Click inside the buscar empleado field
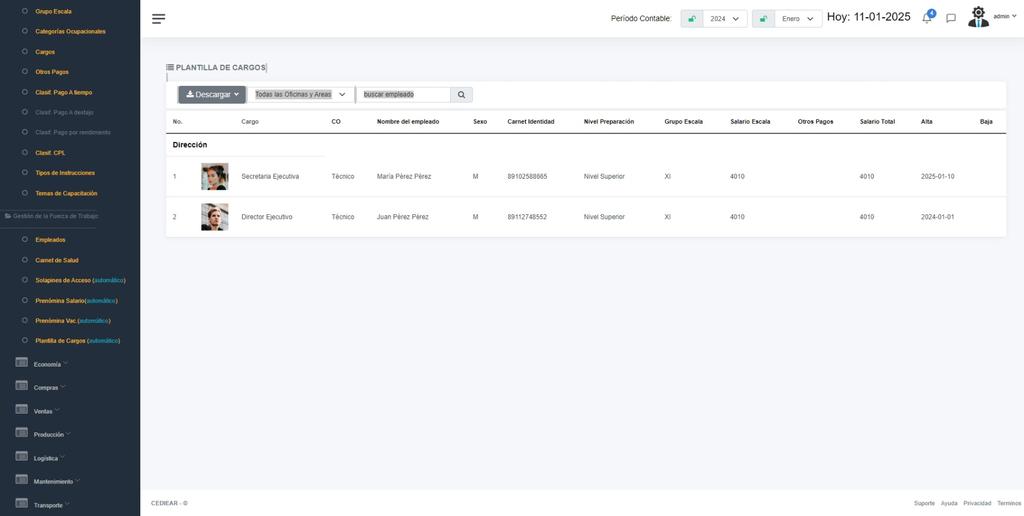This screenshot has width=1024, height=516. pos(404,95)
